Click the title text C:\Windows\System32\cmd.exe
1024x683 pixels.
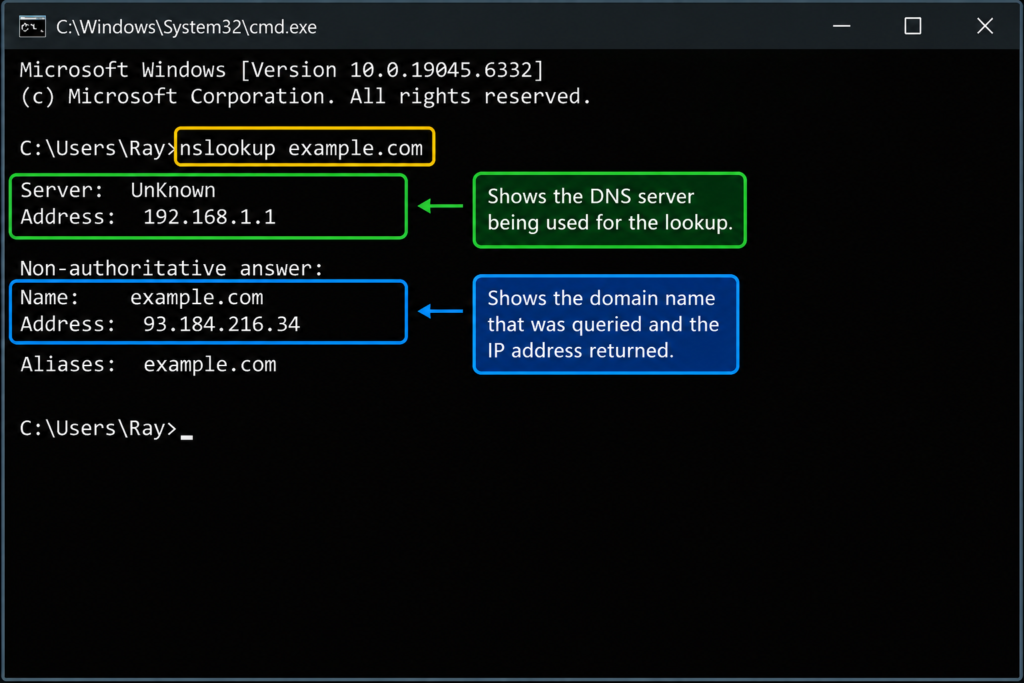(x=186, y=27)
